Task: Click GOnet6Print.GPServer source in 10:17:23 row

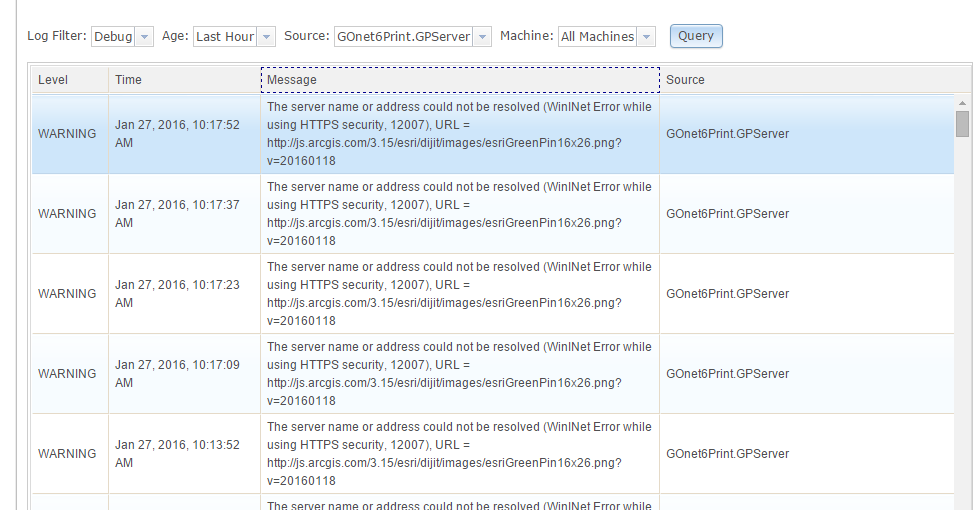Action: 727,294
